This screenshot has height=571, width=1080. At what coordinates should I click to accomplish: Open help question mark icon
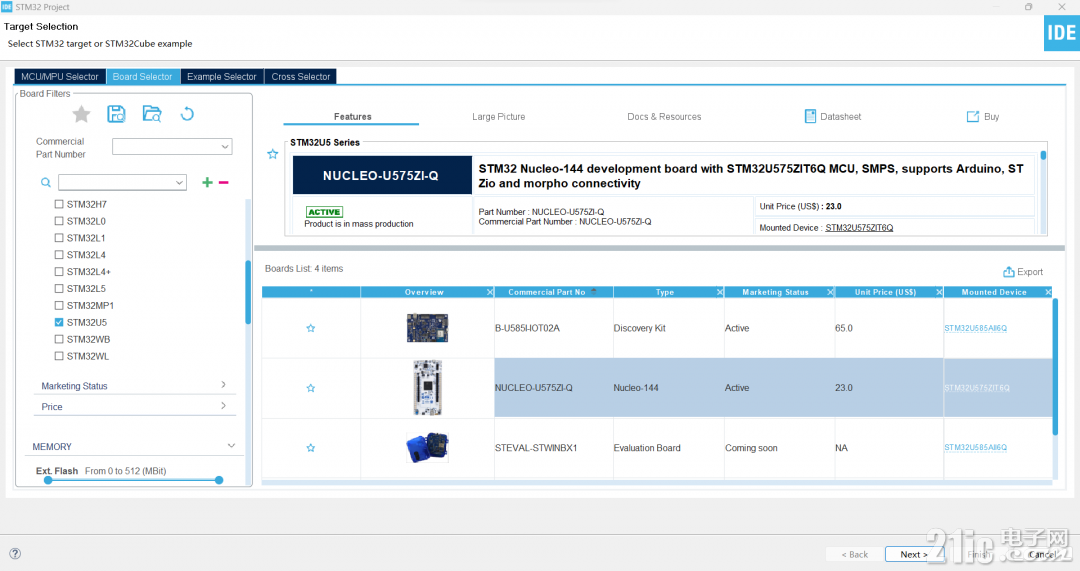click(15, 554)
